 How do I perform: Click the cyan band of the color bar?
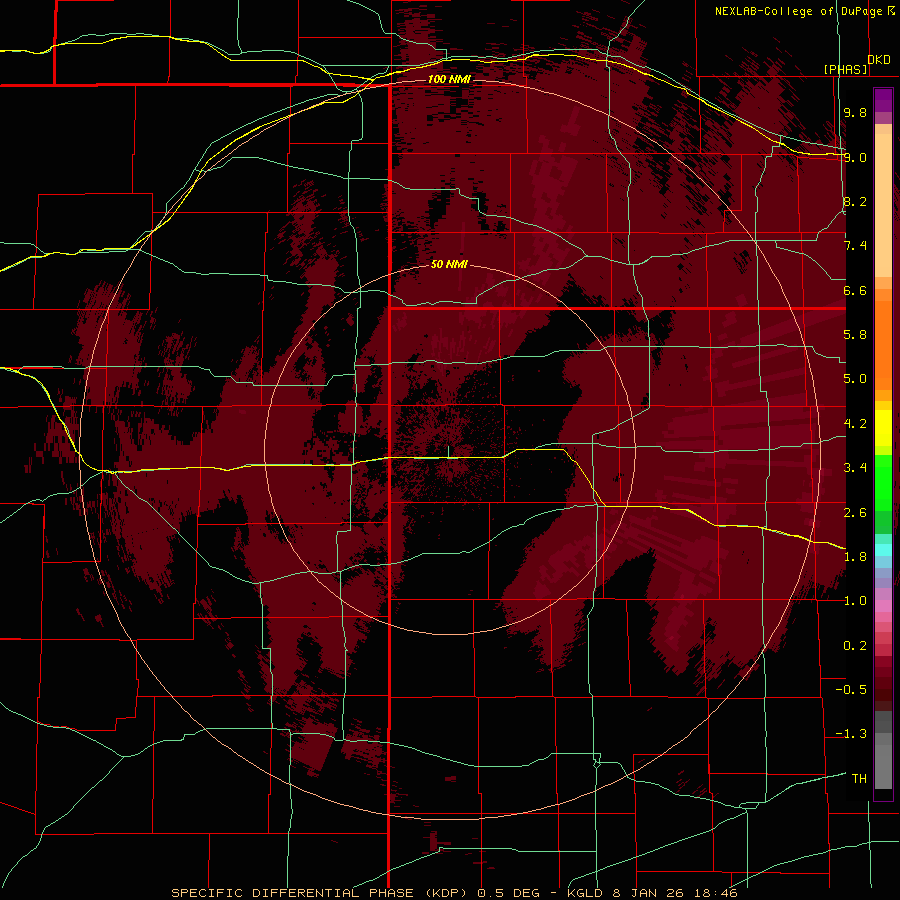click(x=883, y=550)
